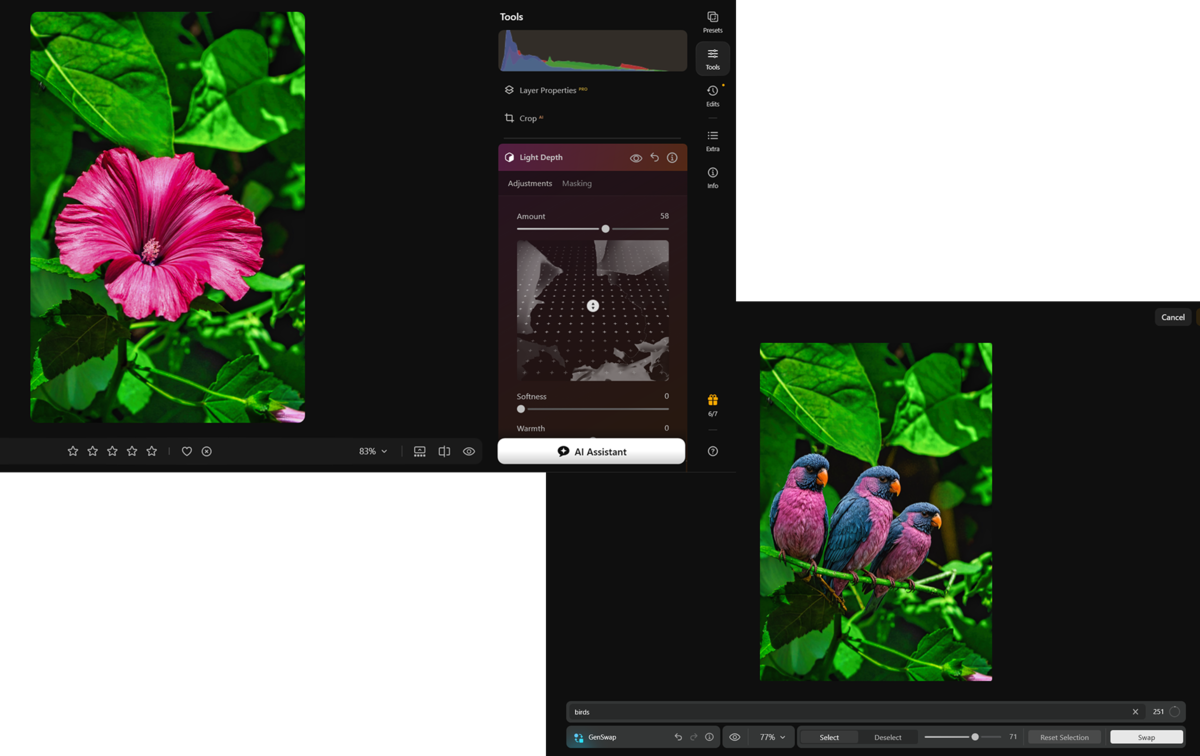Open the 77% zoom dropdown in GenSwap
1200x756 pixels.
pyautogui.click(x=772, y=737)
